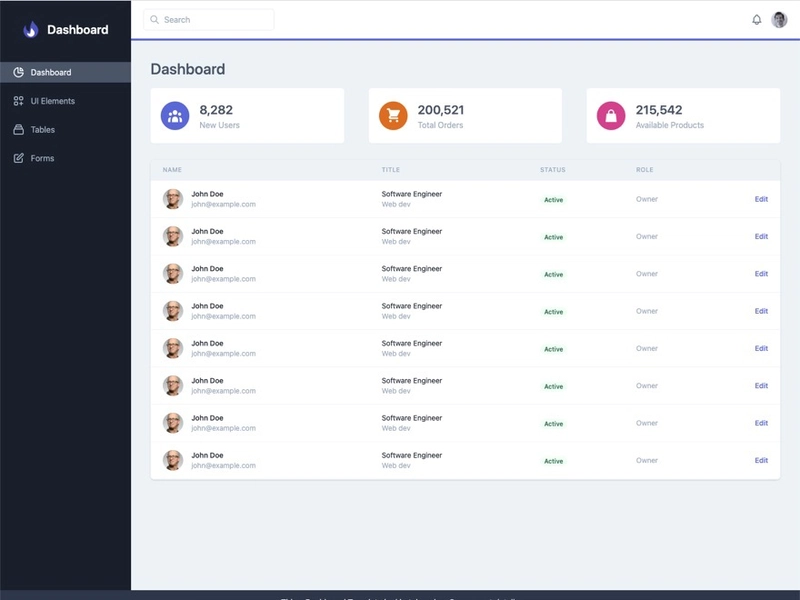This screenshot has height=600, width=800.
Task: Click the orange Total Orders cart icon
Action: coord(393,116)
